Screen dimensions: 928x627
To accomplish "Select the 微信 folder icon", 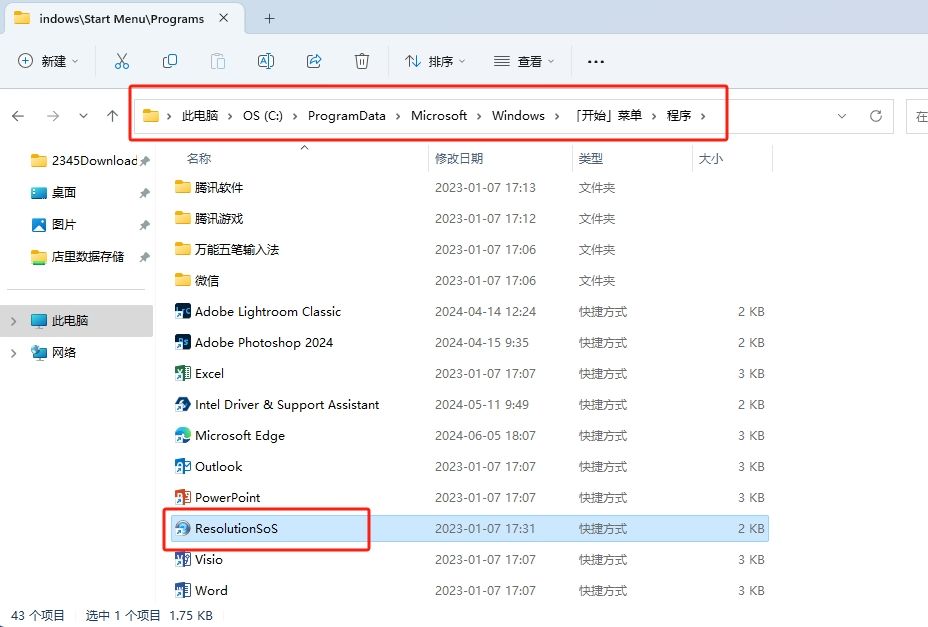I will (182, 280).
